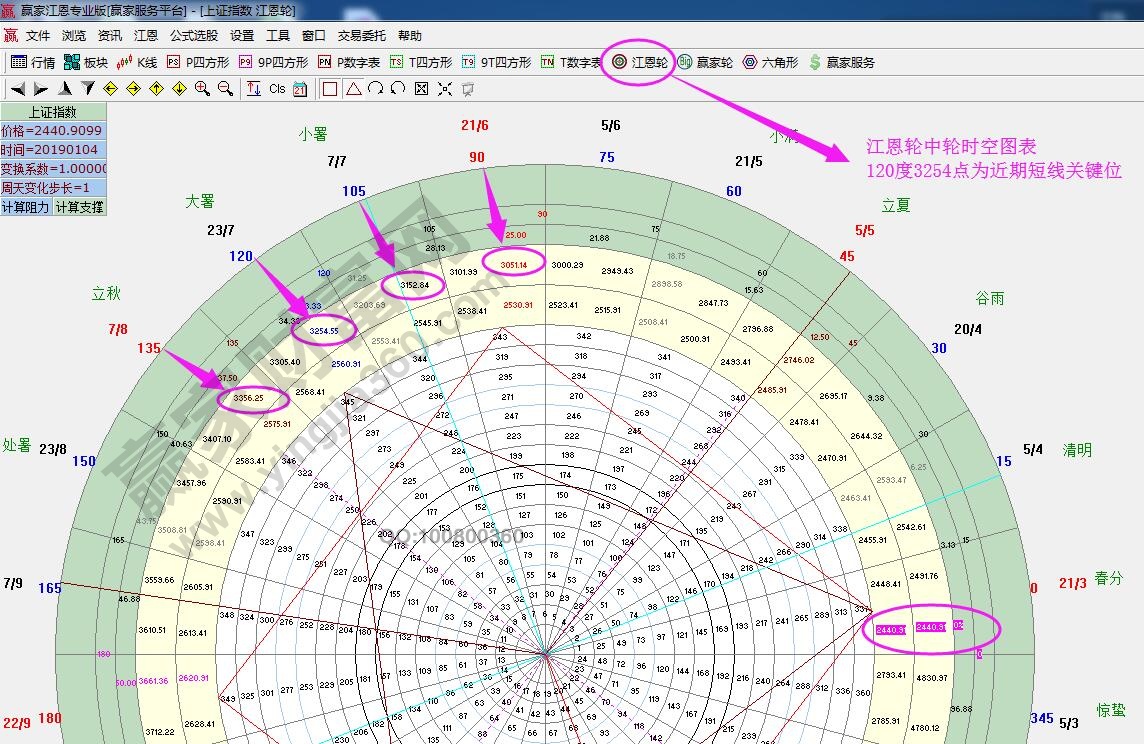1144x744 pixels.
Task: Open the K线 candlestick chart view
Action: click(x=137, y=62)
